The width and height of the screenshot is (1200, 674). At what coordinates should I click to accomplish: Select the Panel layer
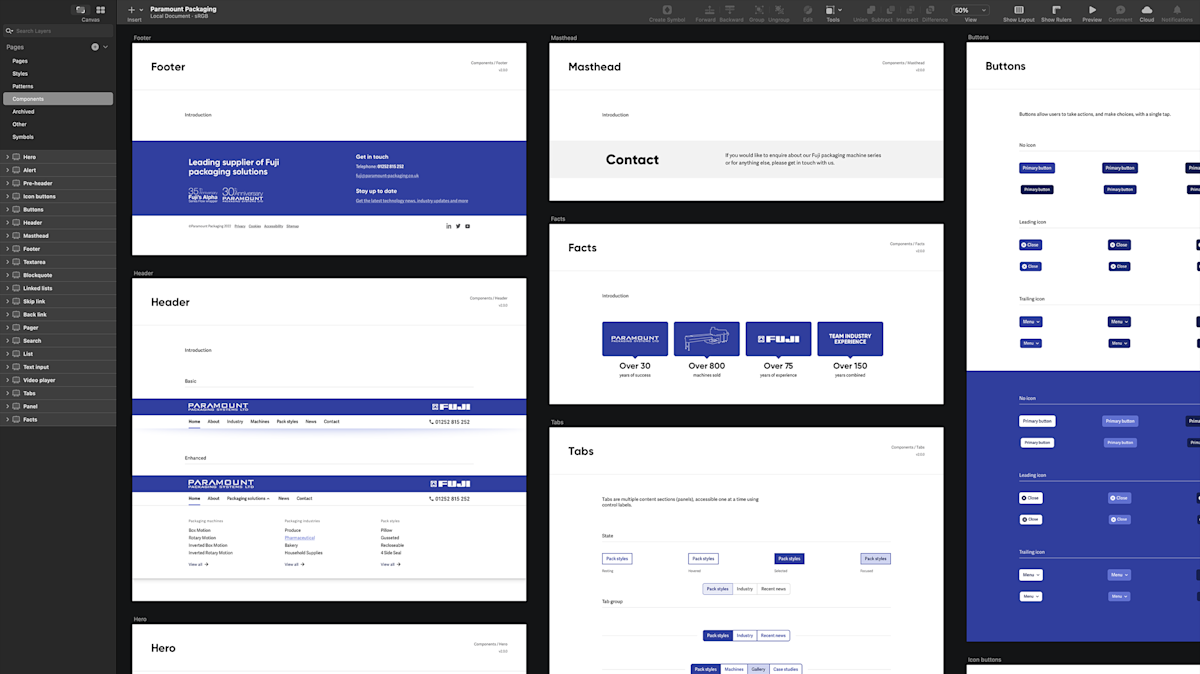[58, 406]
